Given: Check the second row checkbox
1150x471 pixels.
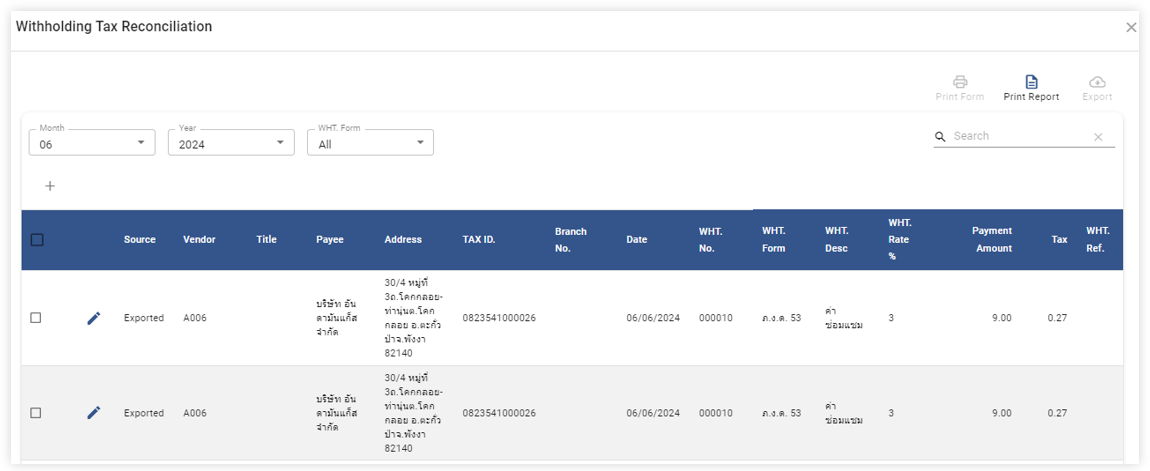Looking at the screenshot, I should point(36,413).
